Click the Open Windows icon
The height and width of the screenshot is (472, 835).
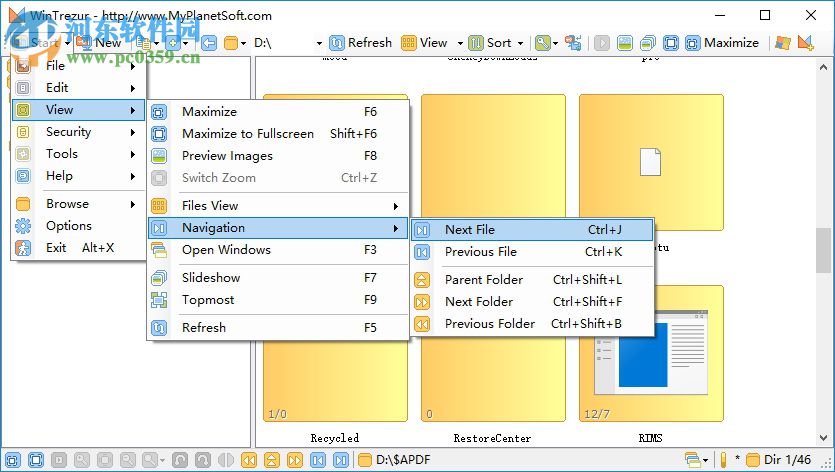(158, 250)
